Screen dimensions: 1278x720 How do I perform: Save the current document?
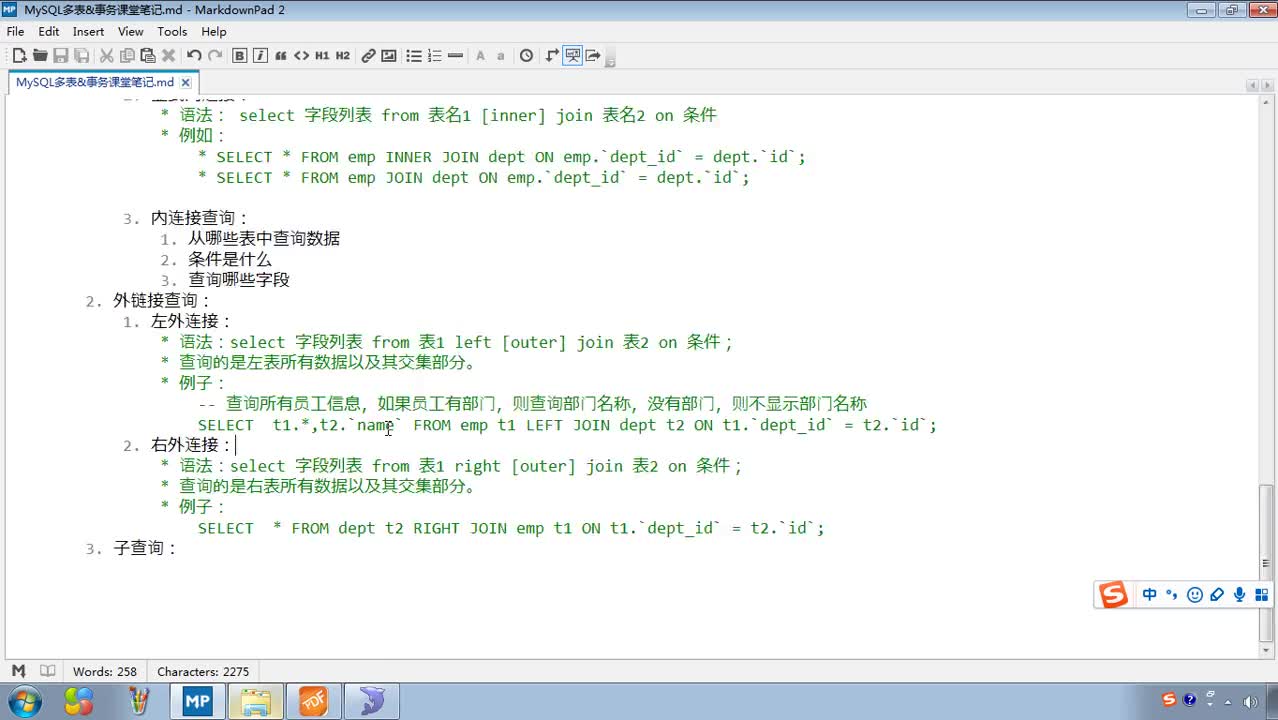click(x=61, y=56)
